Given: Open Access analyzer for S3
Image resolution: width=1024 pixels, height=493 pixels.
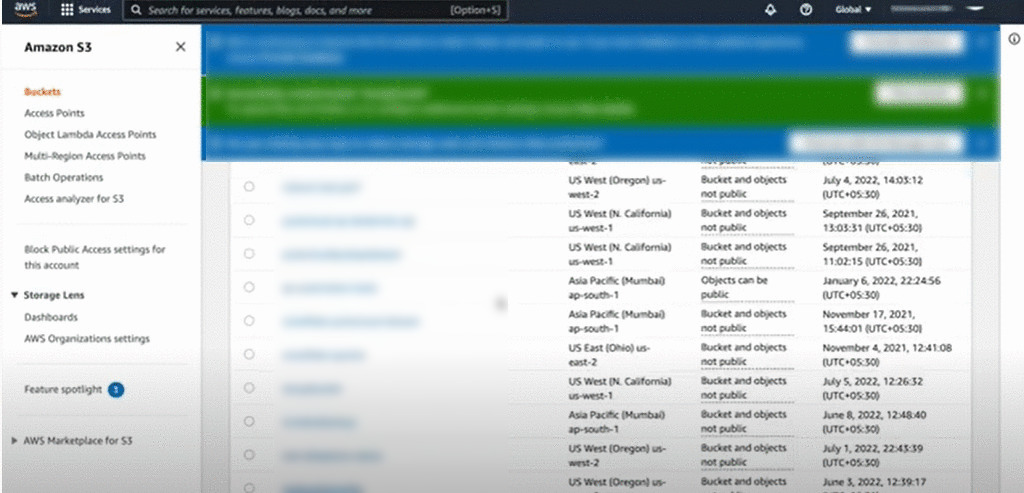Looking at the screenshot, I should [74, 199].
